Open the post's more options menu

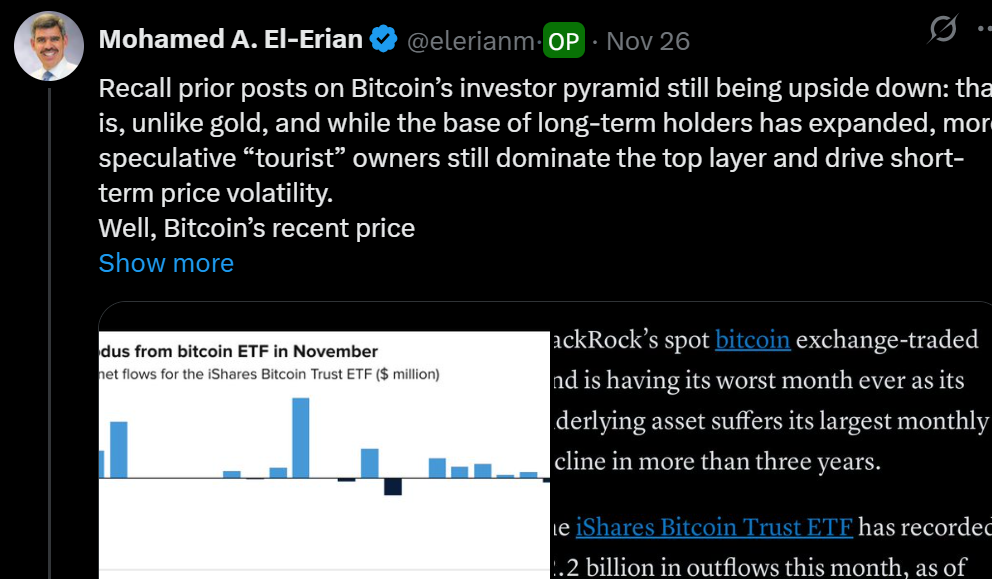coord(984,31)
